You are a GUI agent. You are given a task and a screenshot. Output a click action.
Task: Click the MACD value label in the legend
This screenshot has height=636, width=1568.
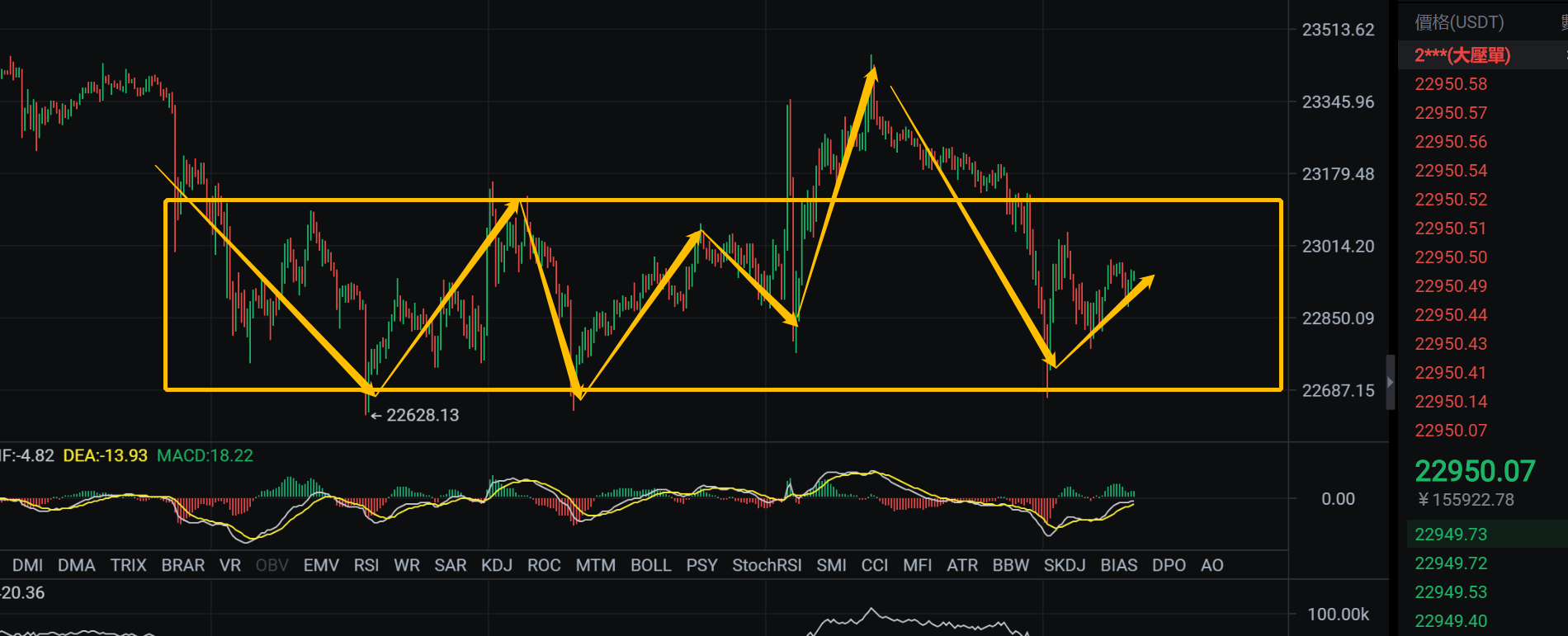pos(205,455)
